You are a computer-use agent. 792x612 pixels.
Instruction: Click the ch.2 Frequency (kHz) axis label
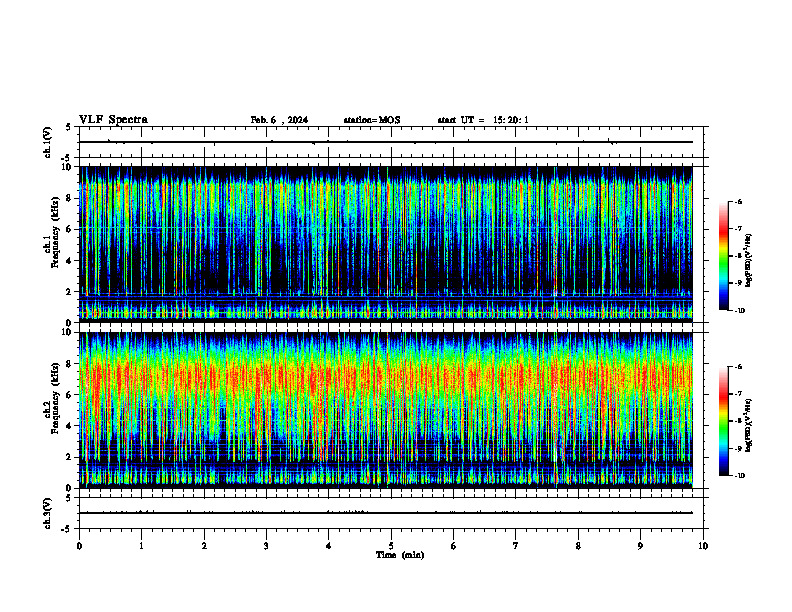point(52,398)
